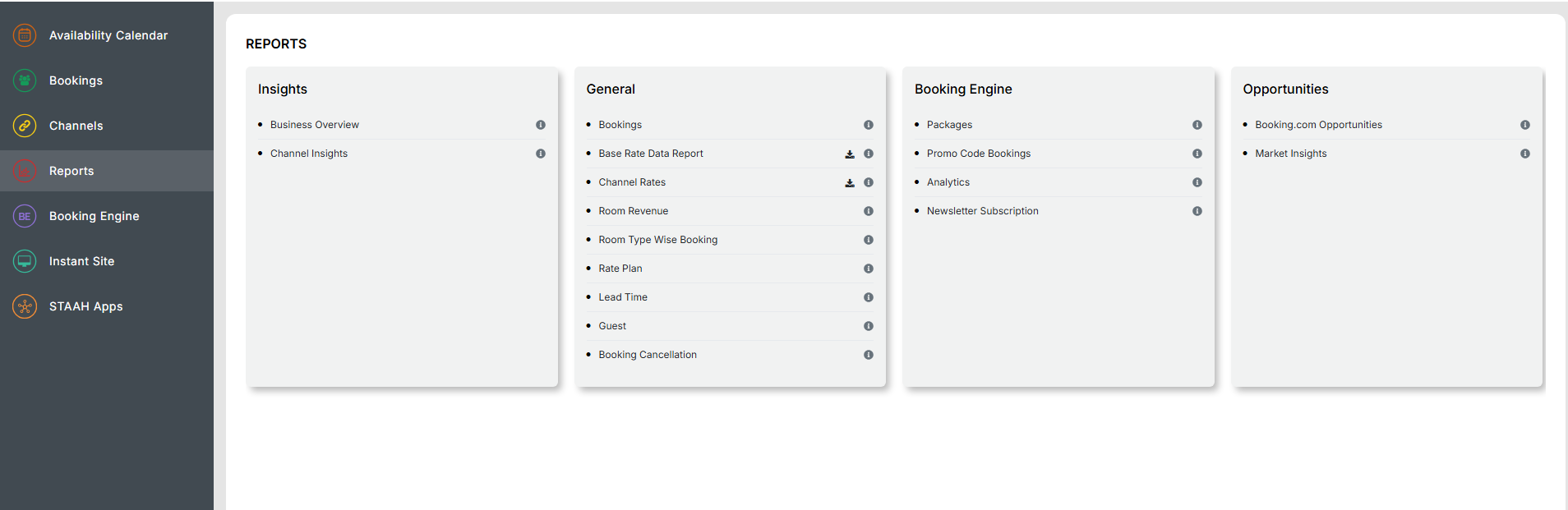Open Booking.com Opportunities report
Viewport: 1568px width, 510px height.
(1318, 125)
